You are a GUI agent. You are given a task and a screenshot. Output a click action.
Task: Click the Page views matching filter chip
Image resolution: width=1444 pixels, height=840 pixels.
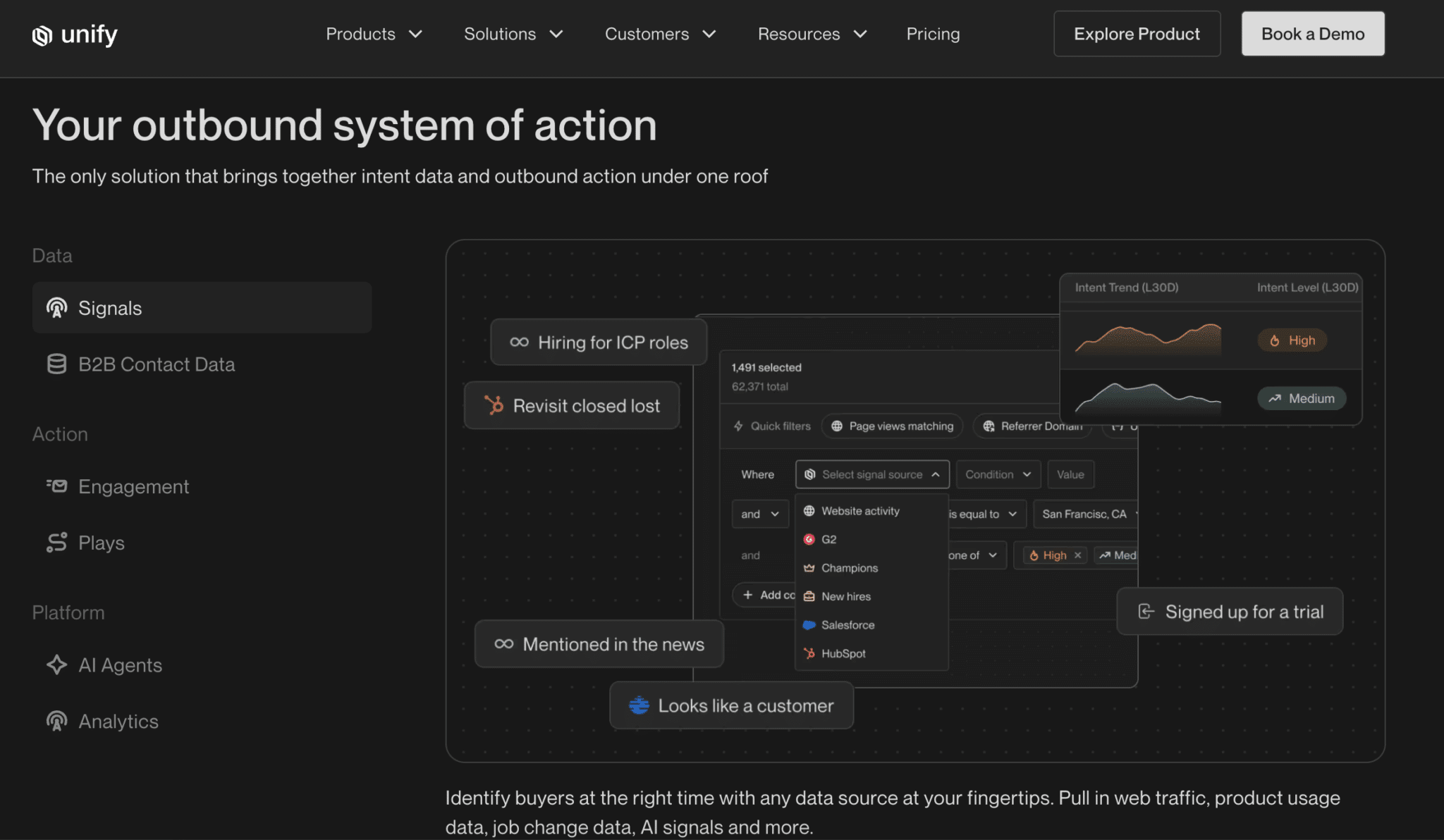pyautogui.click(x=892, y=426)
